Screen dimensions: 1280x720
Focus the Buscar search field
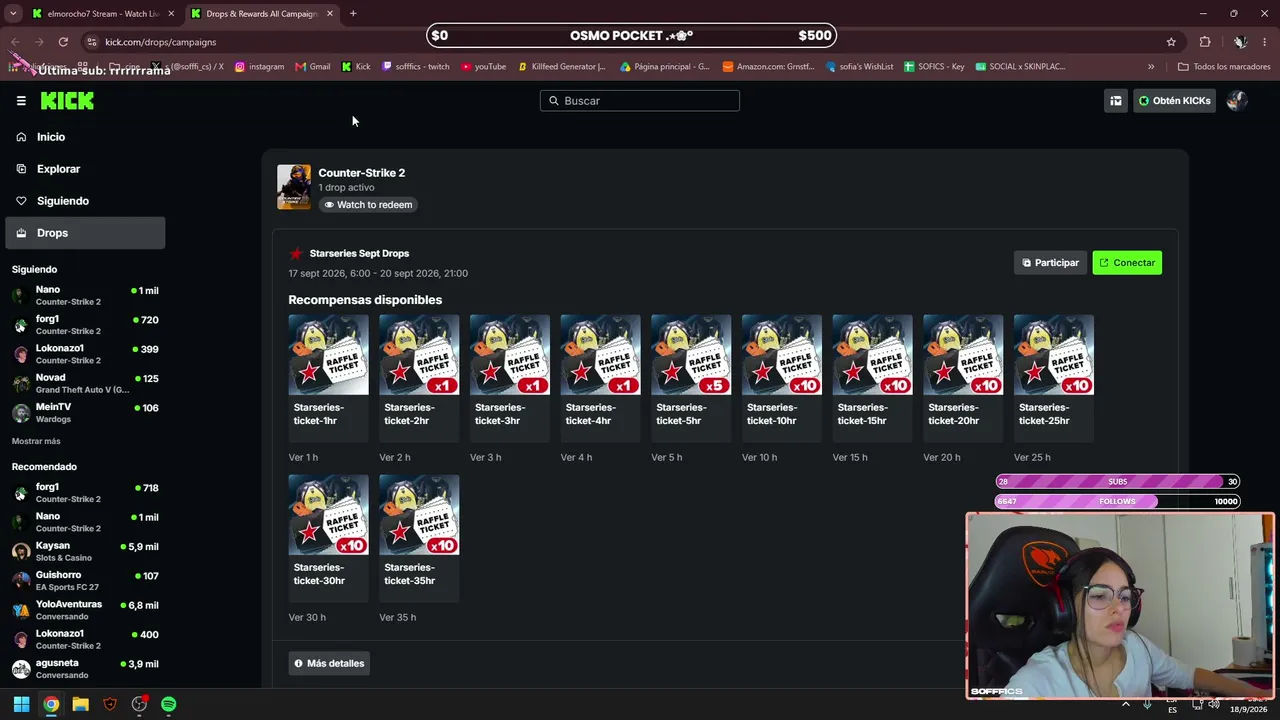pyautogui.click(x=640, y=101)
